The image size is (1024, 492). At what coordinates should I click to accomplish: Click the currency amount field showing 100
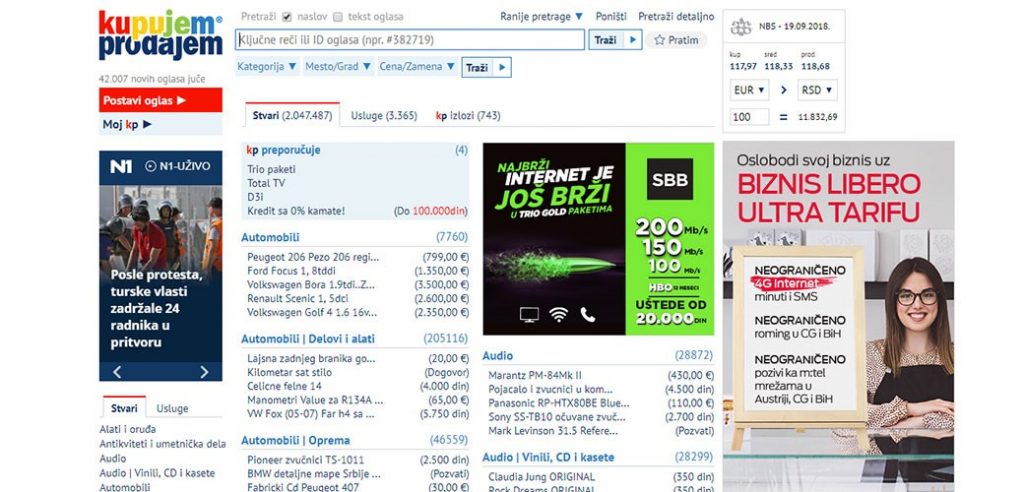(750, 117)
